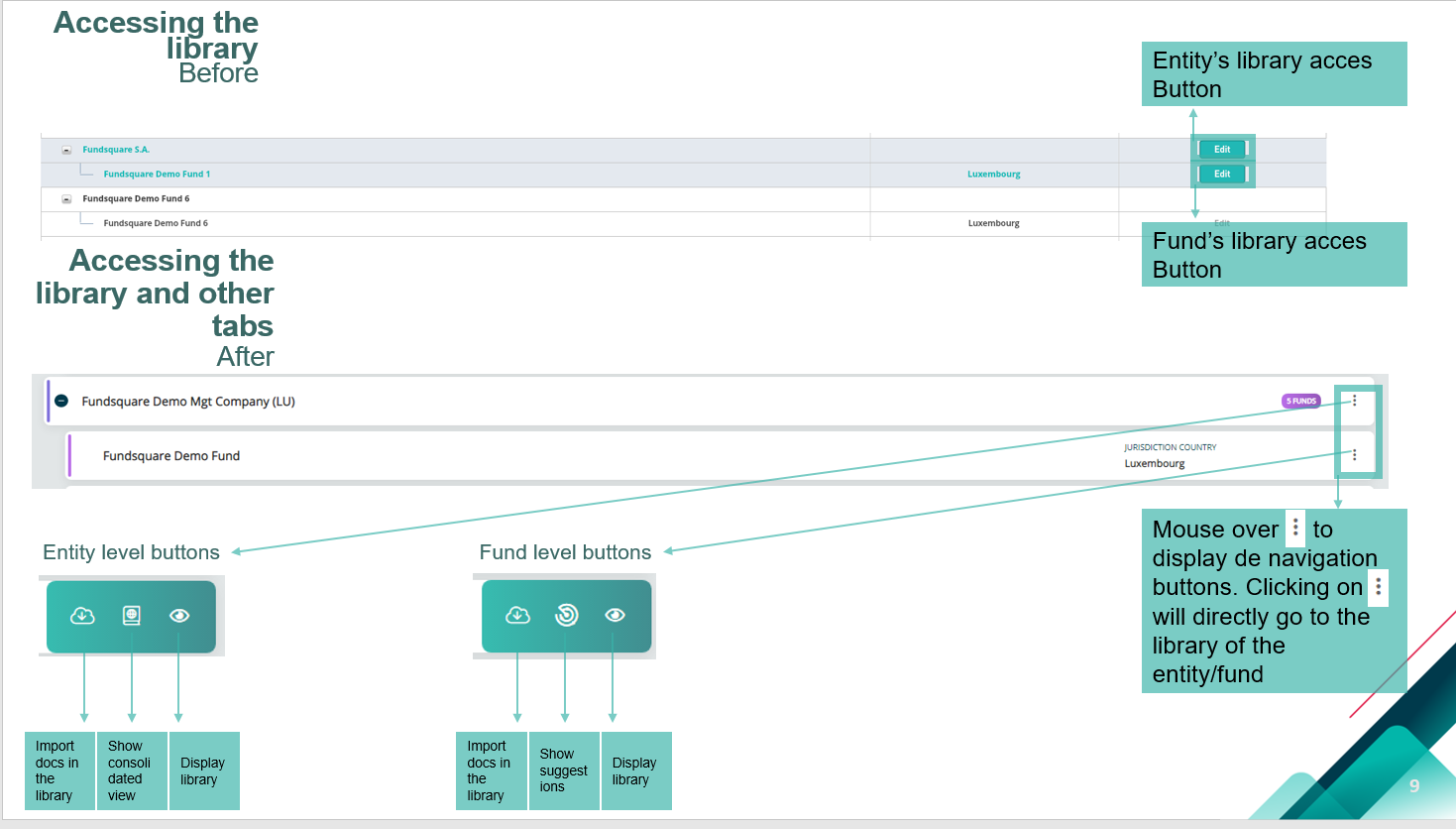Collapse Fundsquare Demo Mgt Company (LU) entity
The height and width of the screenshot is (829, 1456).
click(x=61, y=401)
